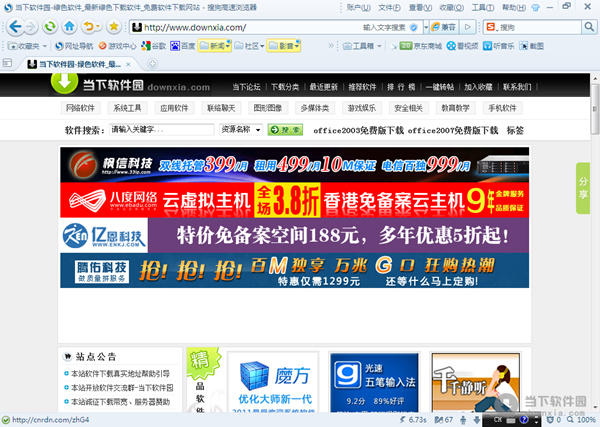Select the 当下软件园 browser tab

[x=80, y=64]
